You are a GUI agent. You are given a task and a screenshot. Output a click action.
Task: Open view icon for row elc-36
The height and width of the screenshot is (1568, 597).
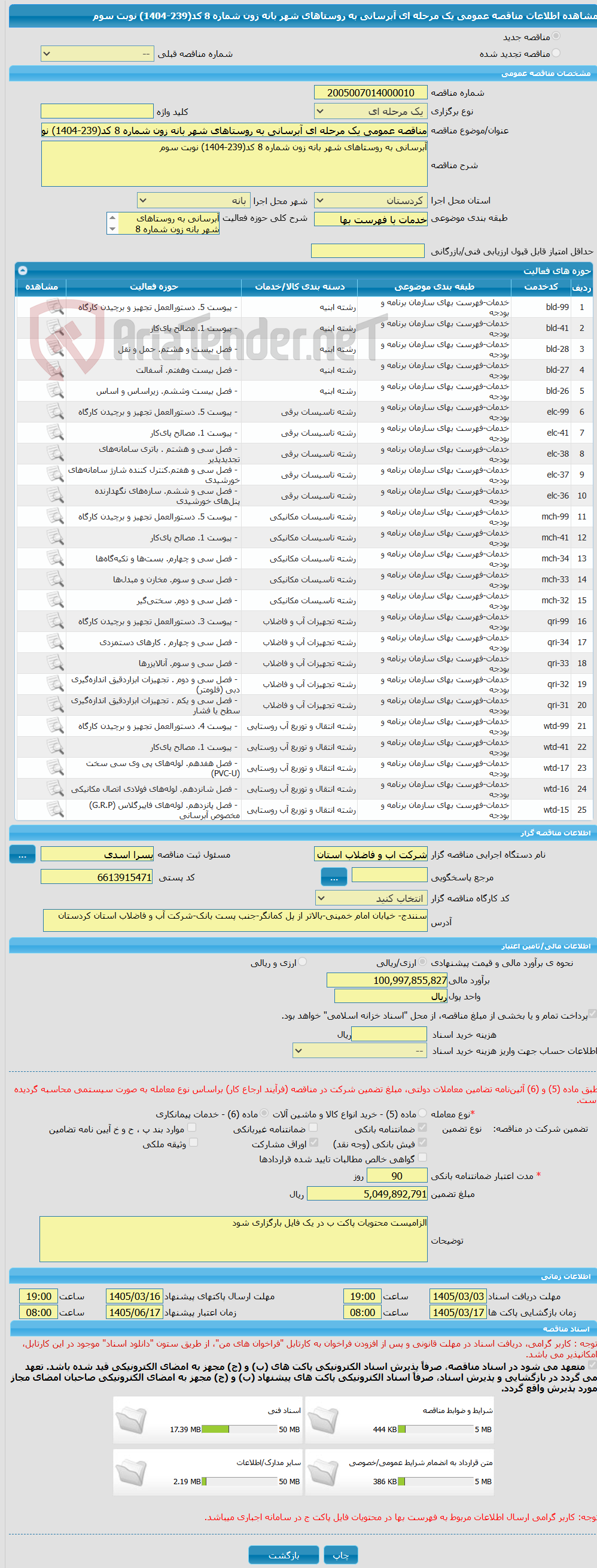click(x=56, y=496)
